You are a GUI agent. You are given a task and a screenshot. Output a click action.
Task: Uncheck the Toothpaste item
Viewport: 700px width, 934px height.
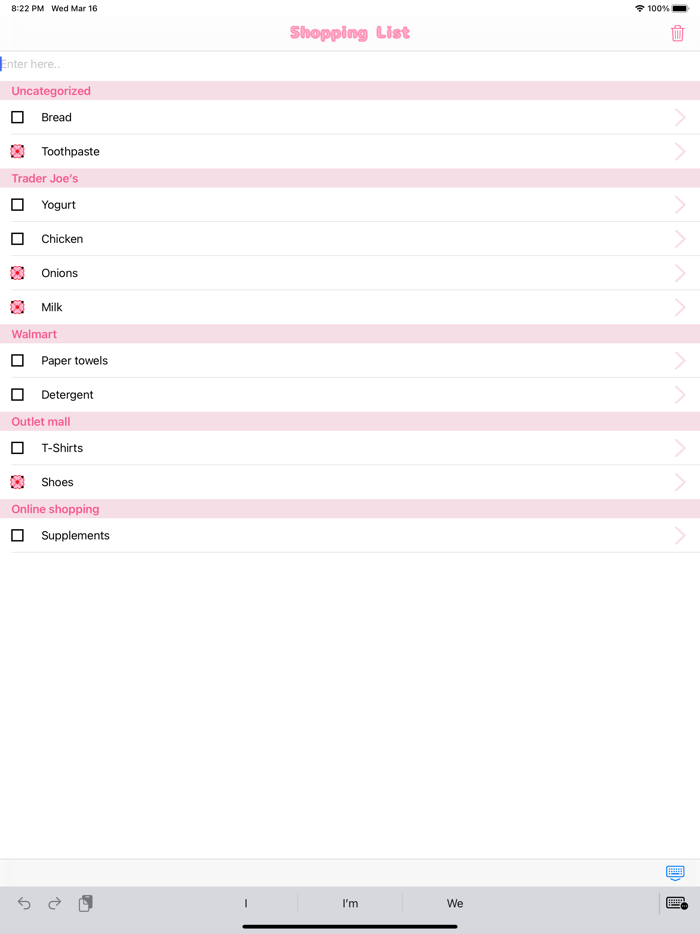click(17, 151)
